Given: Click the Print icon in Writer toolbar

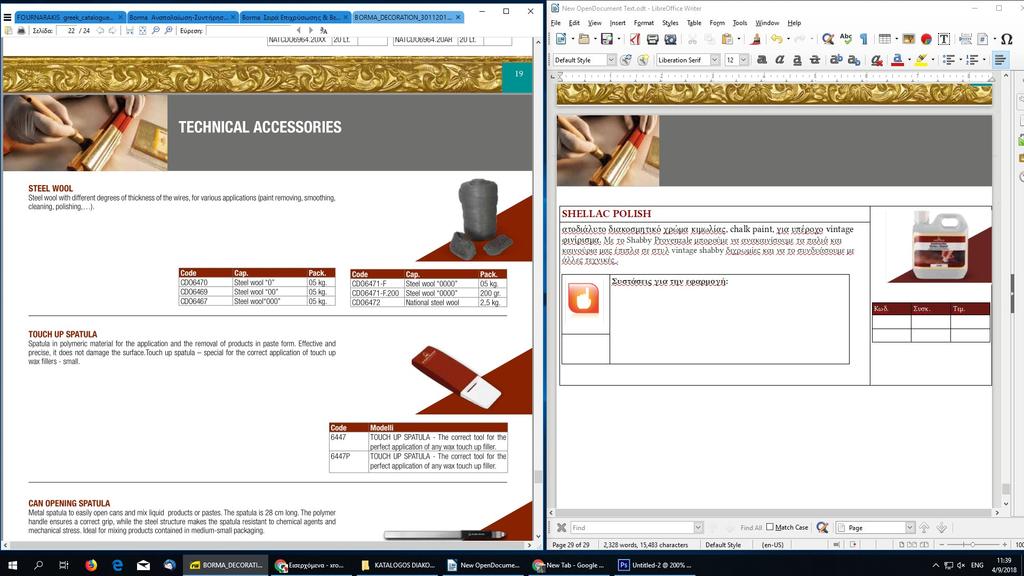Looking at the screenshot, I should point(652,39).
